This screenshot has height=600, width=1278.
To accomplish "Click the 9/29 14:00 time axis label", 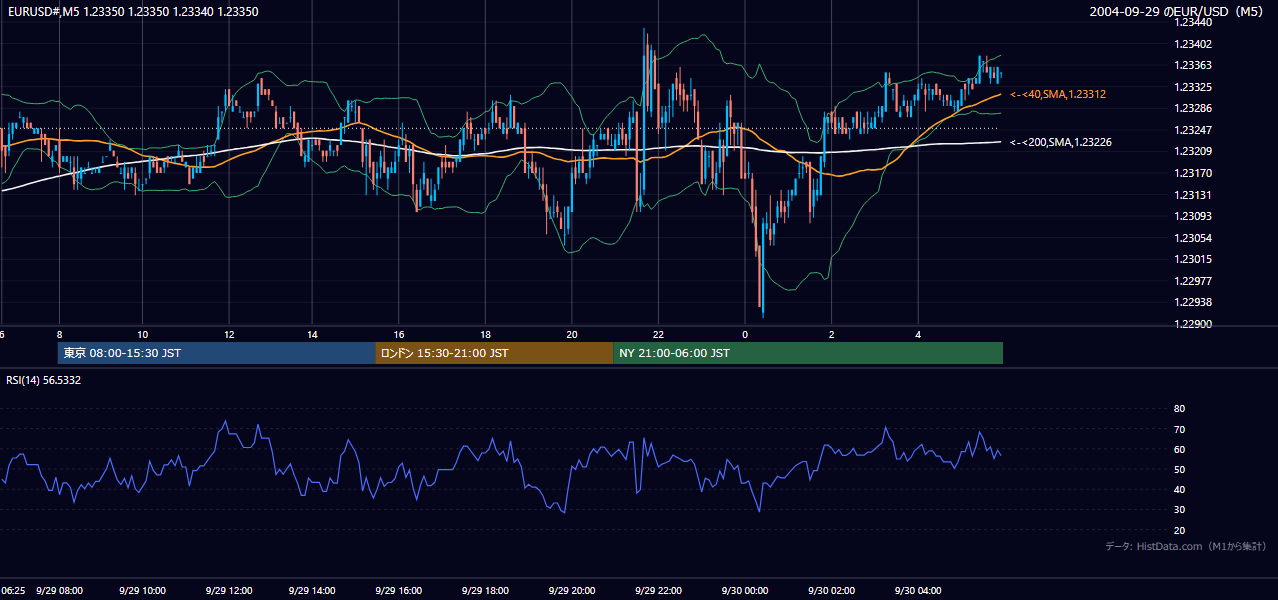I will point(314,591).
